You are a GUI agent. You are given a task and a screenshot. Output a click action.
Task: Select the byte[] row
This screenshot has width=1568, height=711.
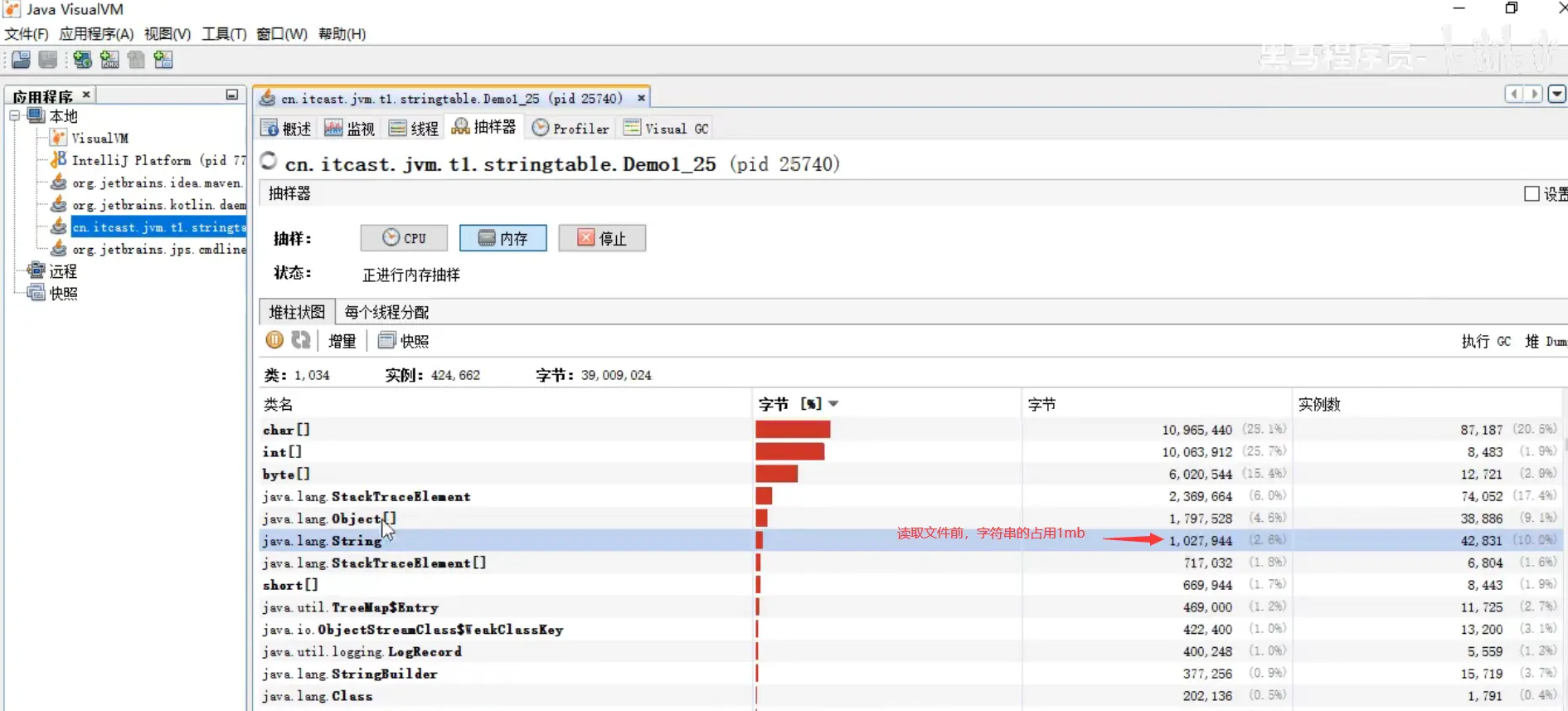911,474
